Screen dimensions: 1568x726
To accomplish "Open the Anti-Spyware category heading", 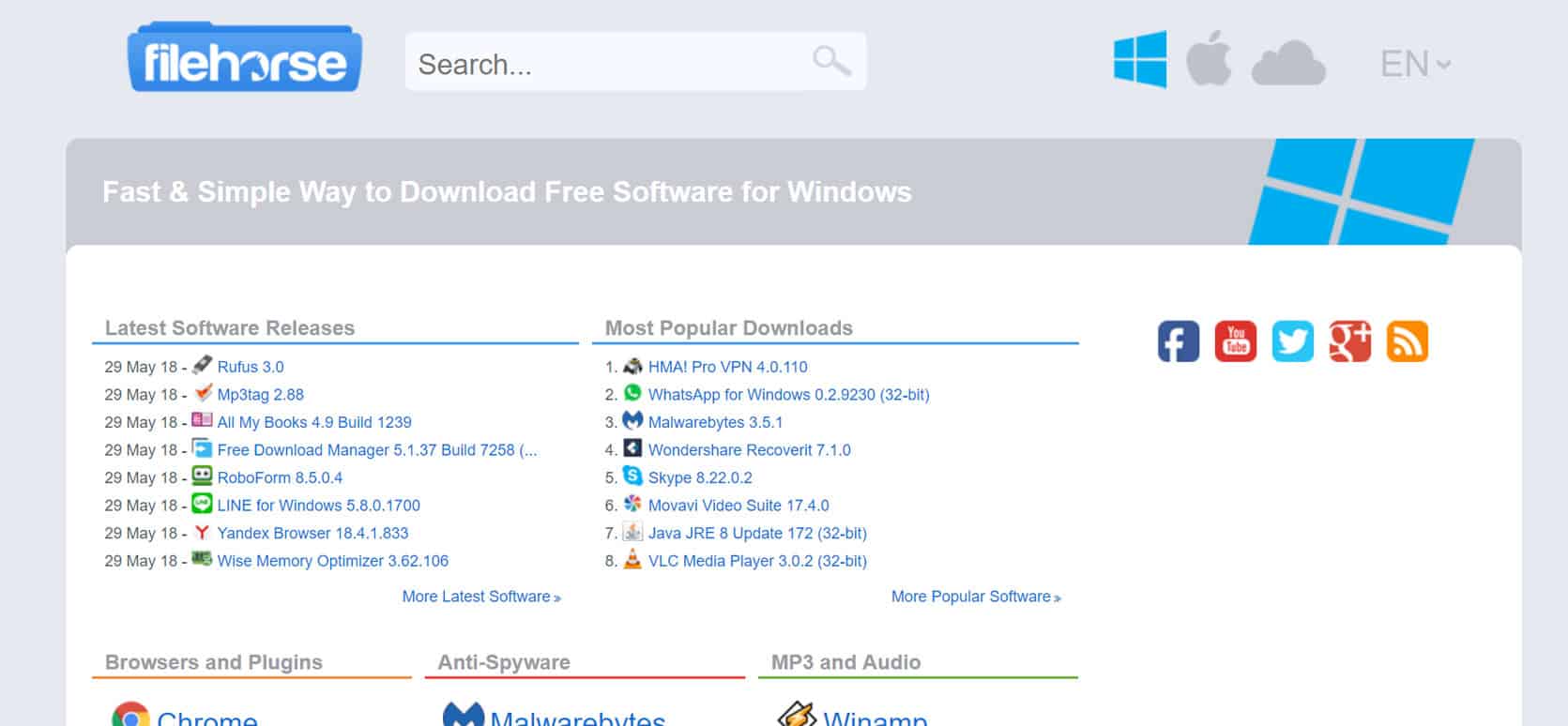I will tap(504, 662).
